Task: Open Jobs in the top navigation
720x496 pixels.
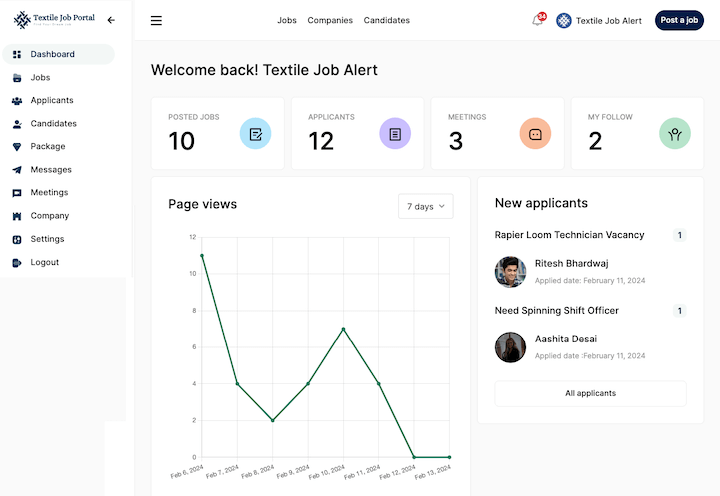Action: (x=287, y=20)
